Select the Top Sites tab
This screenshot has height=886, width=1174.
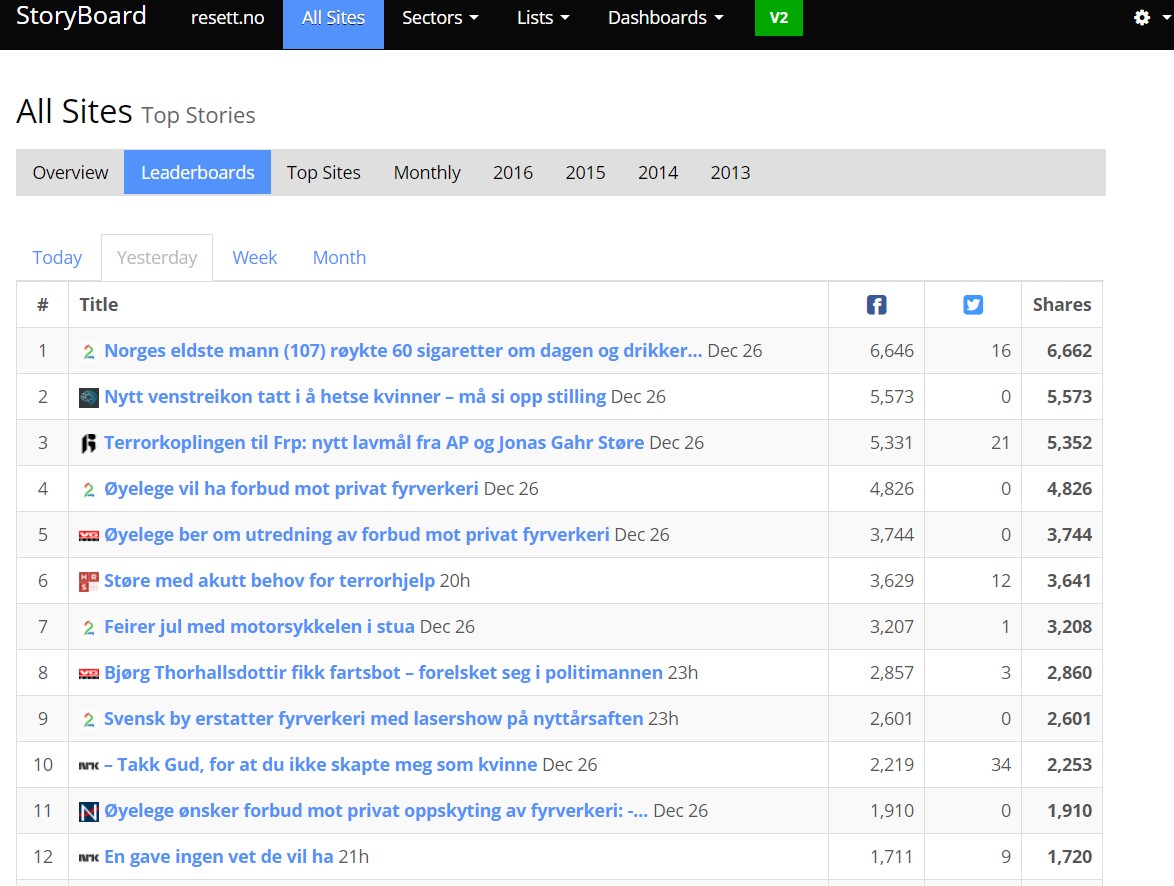coord(323,172)
